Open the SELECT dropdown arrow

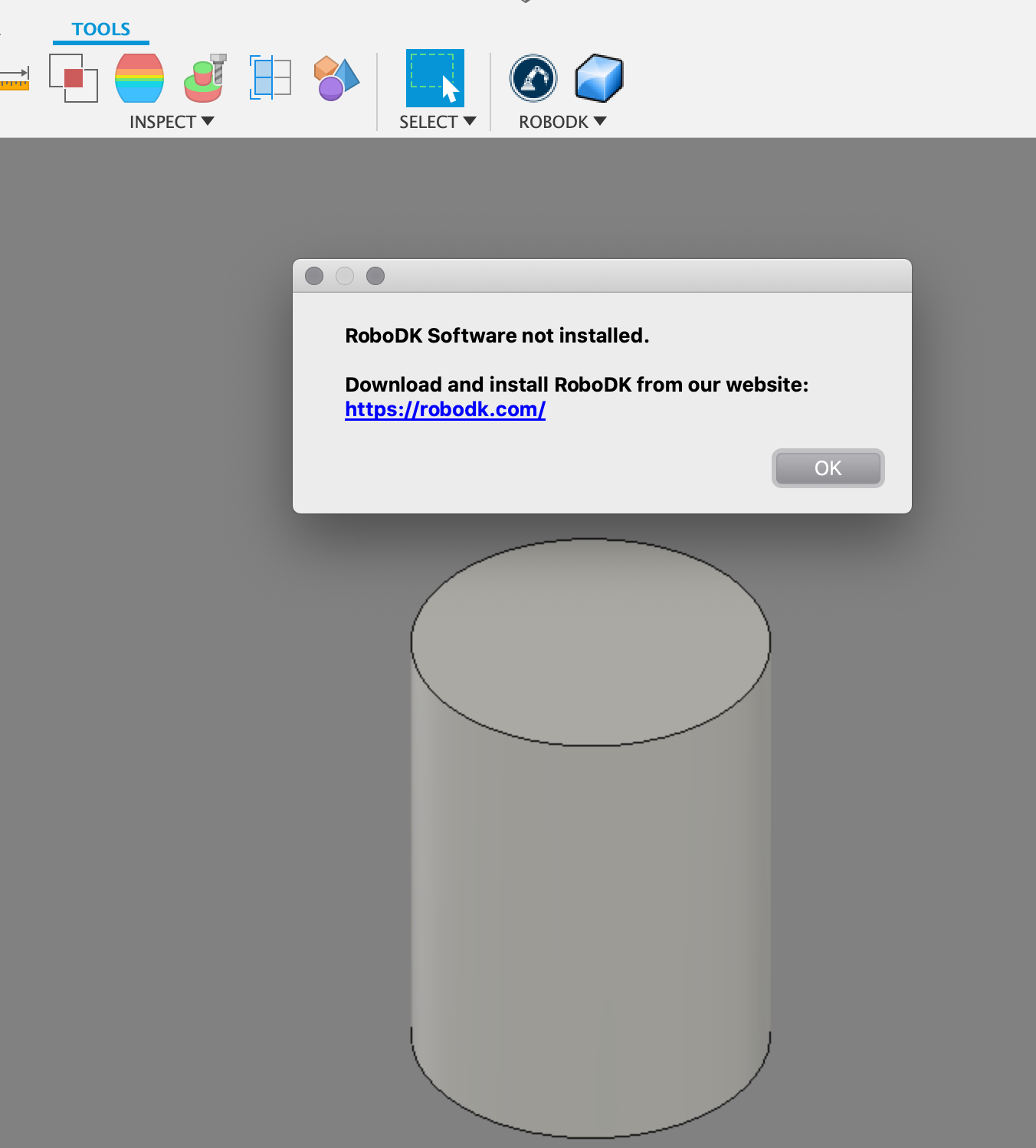[470, 122]
